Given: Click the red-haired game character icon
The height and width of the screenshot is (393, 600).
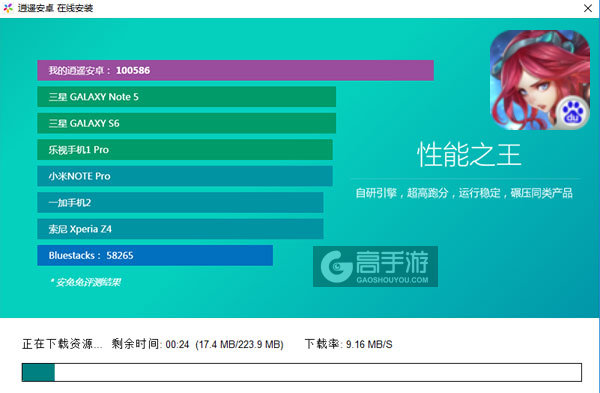Looking at the screenshot, I should click(540, 80).
